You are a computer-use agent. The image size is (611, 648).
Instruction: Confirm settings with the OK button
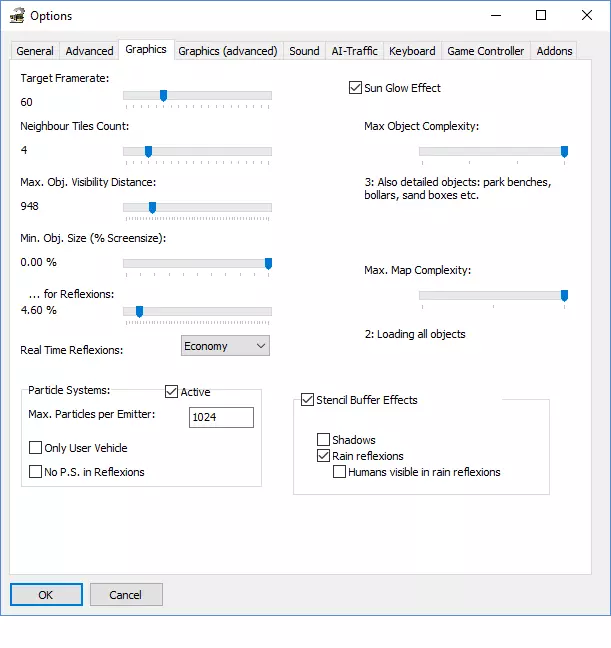46,595
